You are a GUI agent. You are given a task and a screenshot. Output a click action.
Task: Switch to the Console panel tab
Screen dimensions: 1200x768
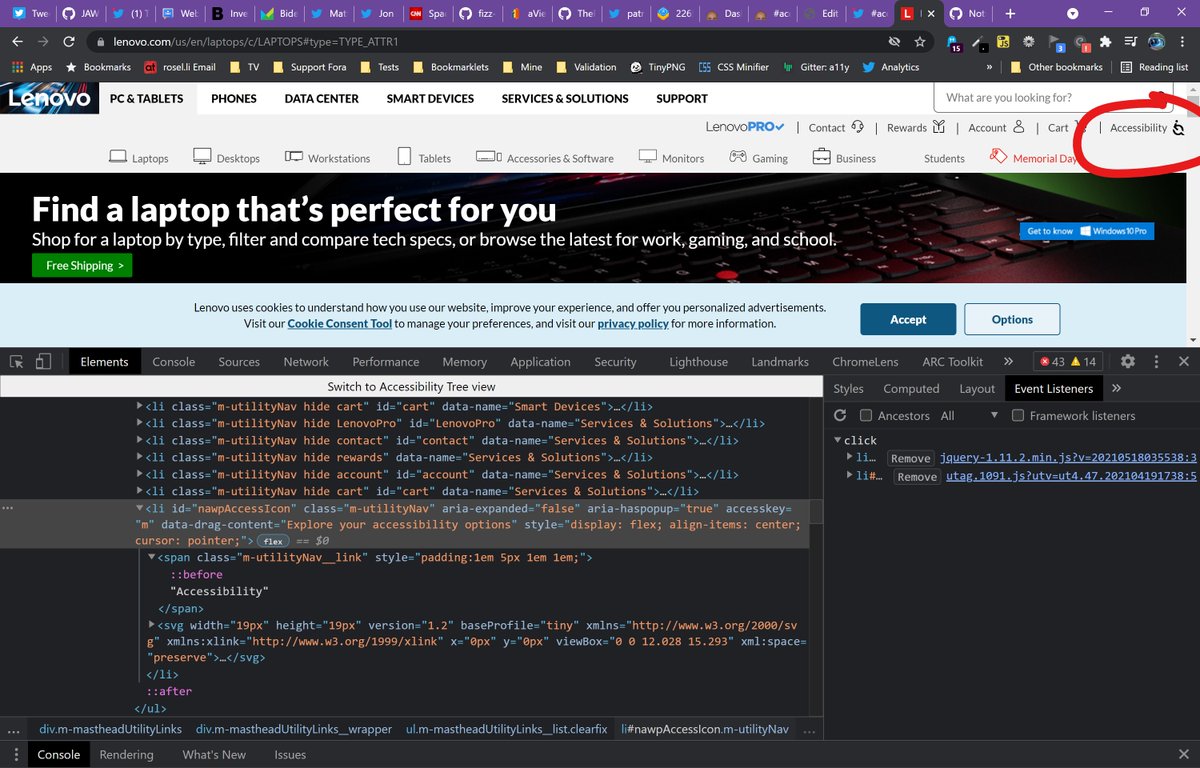(x=174, y=361)
